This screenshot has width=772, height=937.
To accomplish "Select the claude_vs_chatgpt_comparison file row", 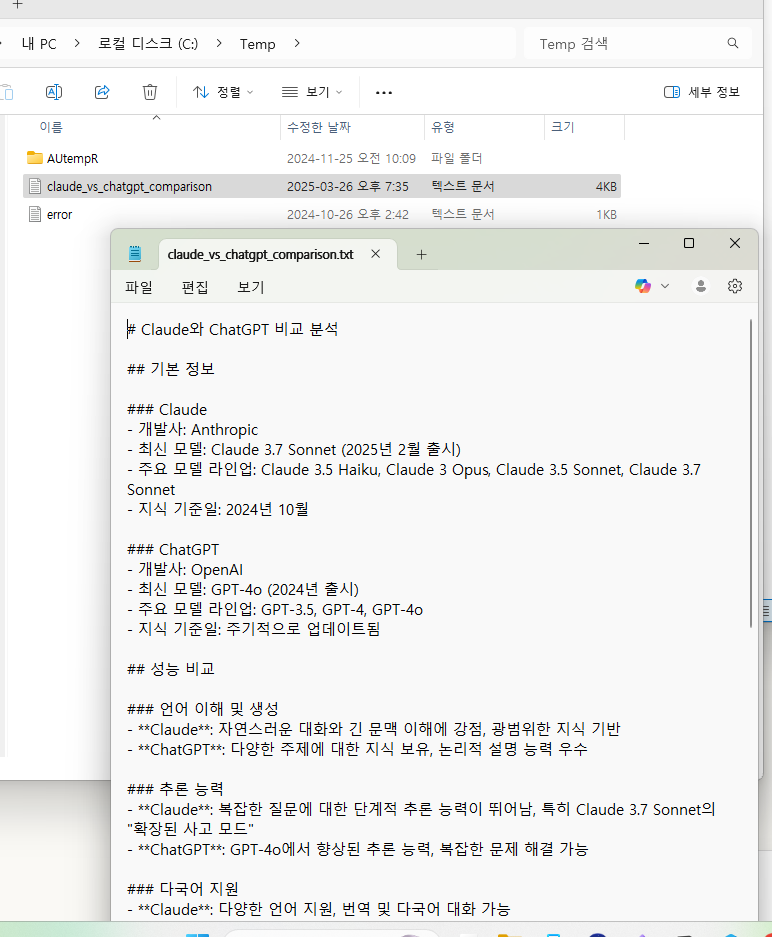I will [x=322, y=186].
